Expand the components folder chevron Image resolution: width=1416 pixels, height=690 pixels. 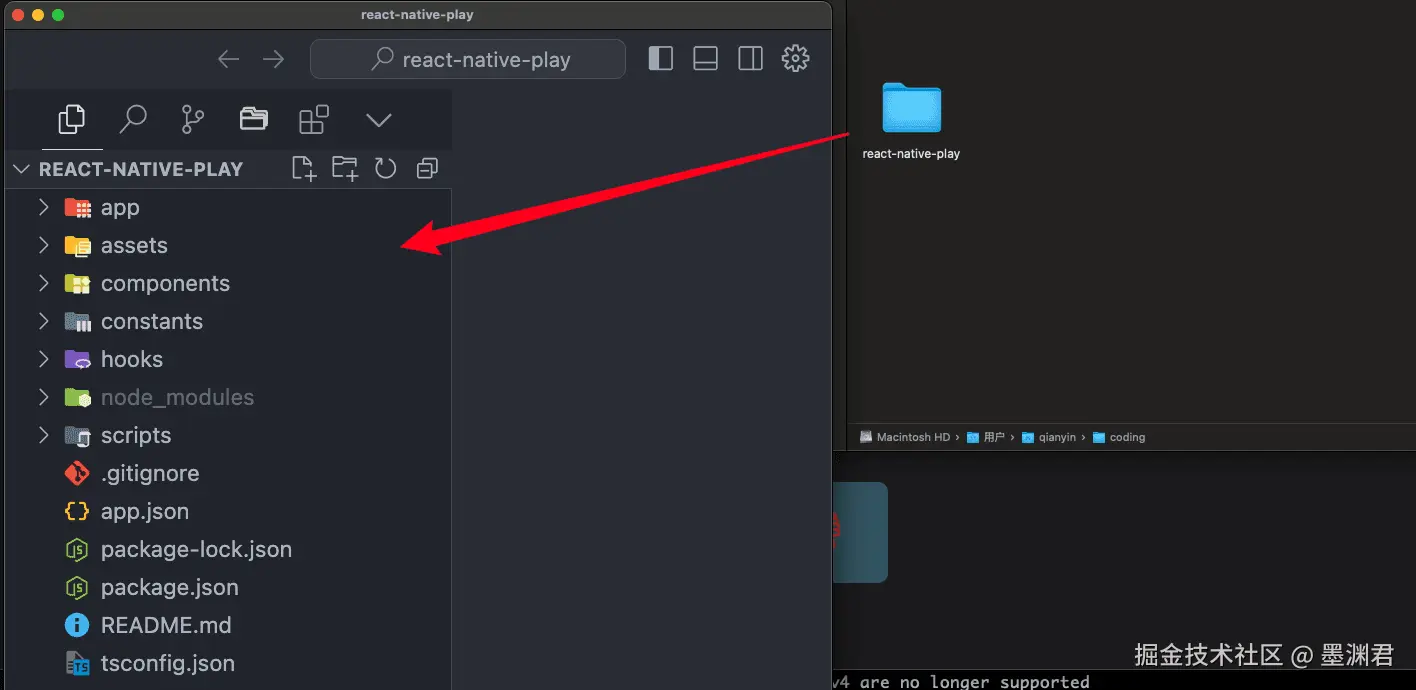(43, 284)
